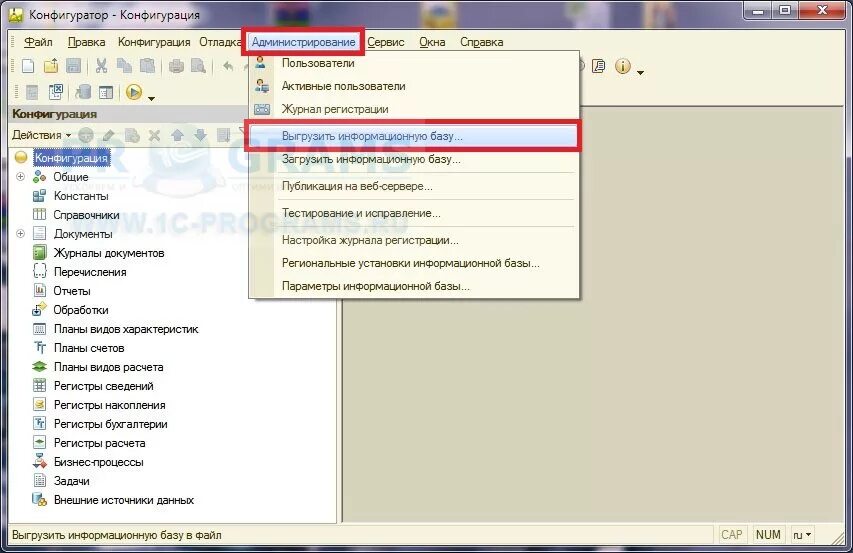Start debugging with the yellow play icon

point(134,92)
